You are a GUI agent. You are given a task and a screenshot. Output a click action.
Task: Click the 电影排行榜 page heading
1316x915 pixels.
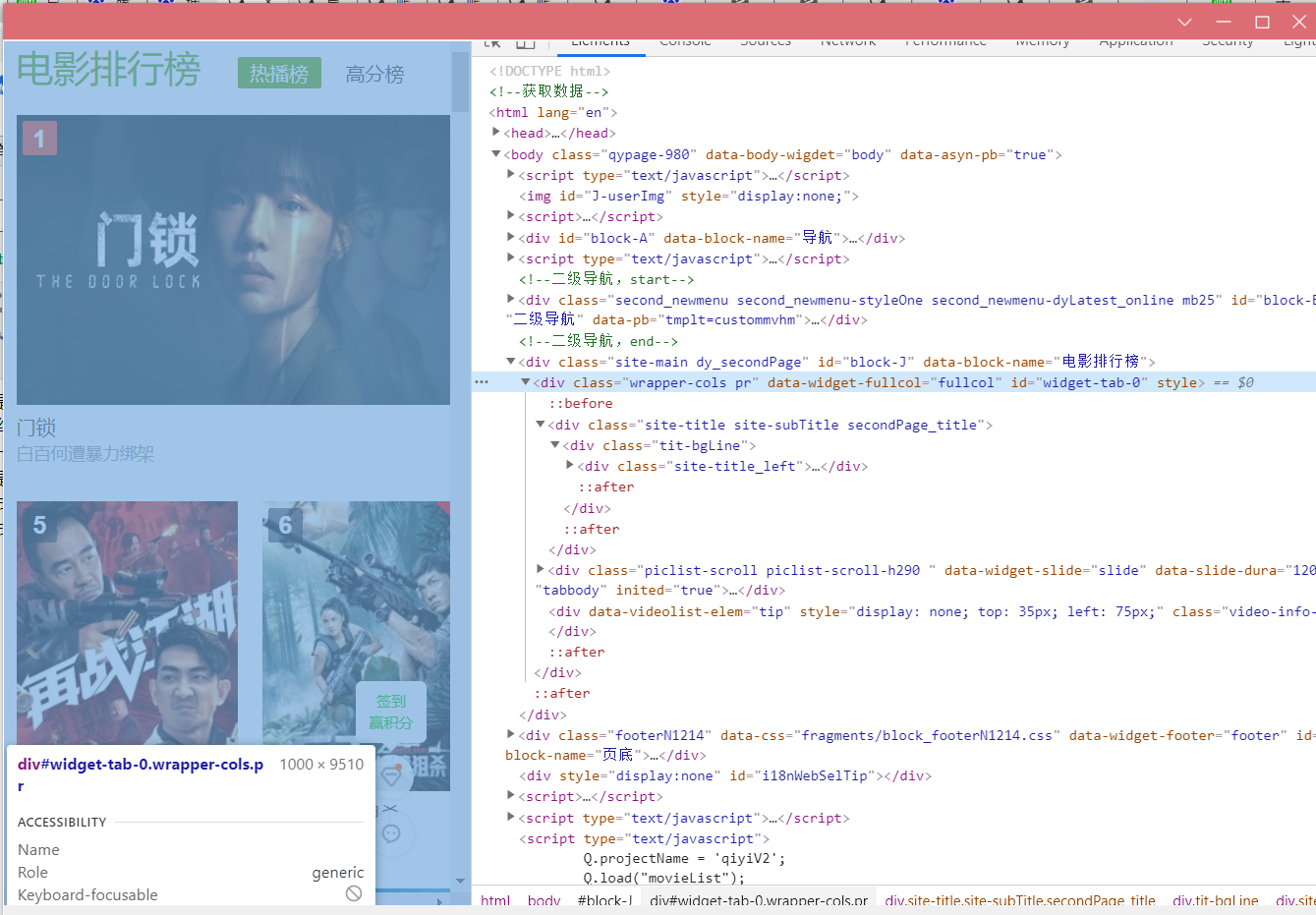[108, 70]
